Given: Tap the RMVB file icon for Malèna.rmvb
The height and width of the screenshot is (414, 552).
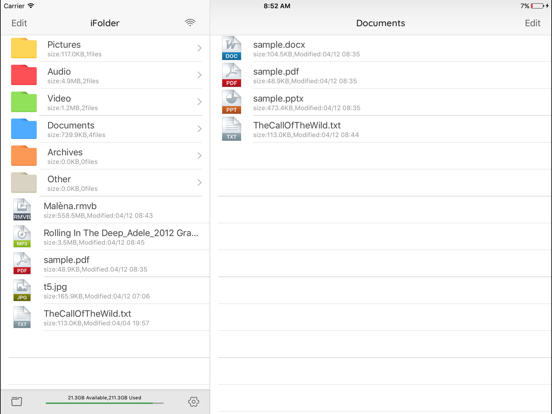Looking at the screenshot, I should coord(22,209).
